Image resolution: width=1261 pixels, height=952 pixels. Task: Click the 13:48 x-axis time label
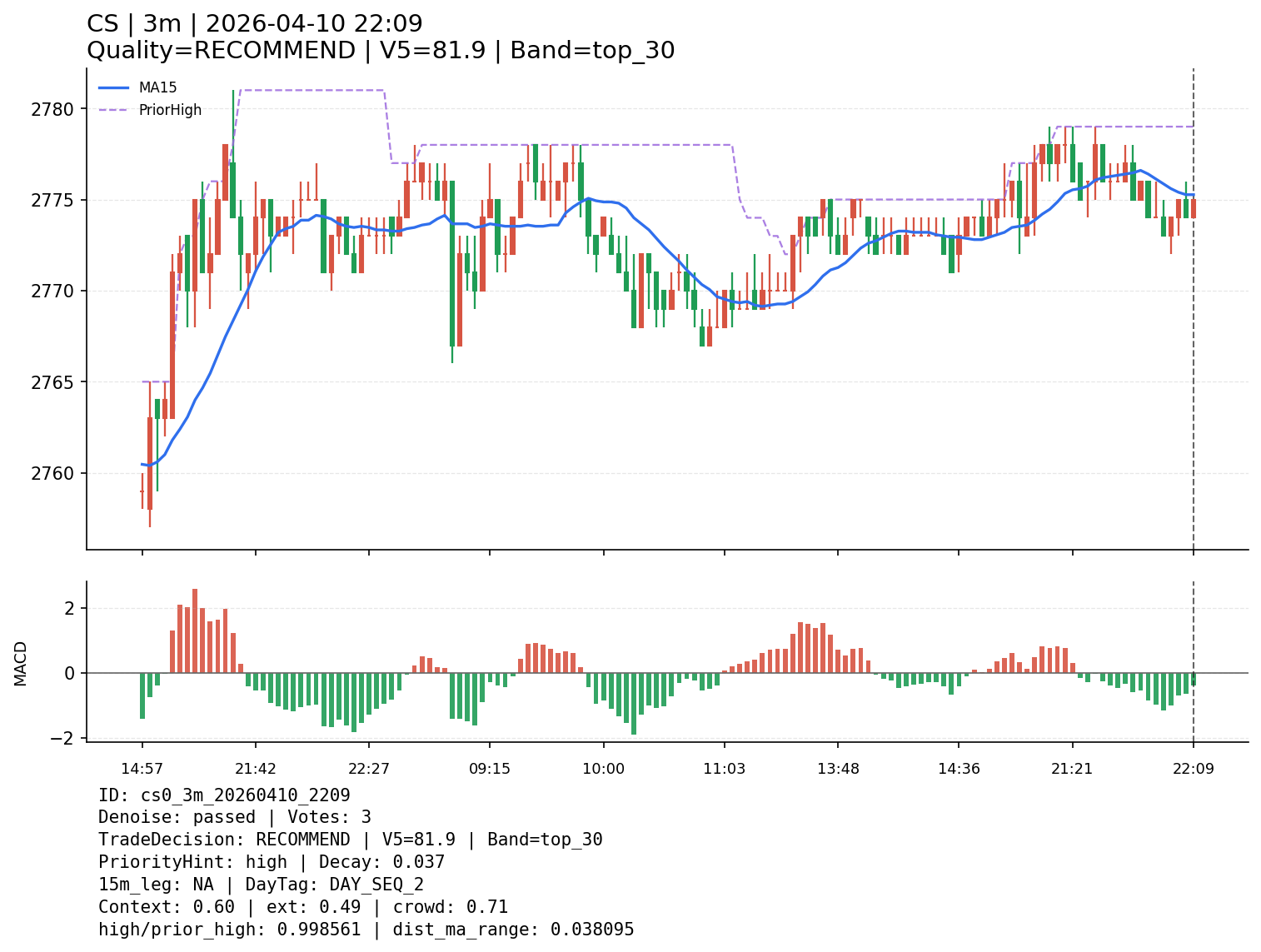click(x=838, y=769)
